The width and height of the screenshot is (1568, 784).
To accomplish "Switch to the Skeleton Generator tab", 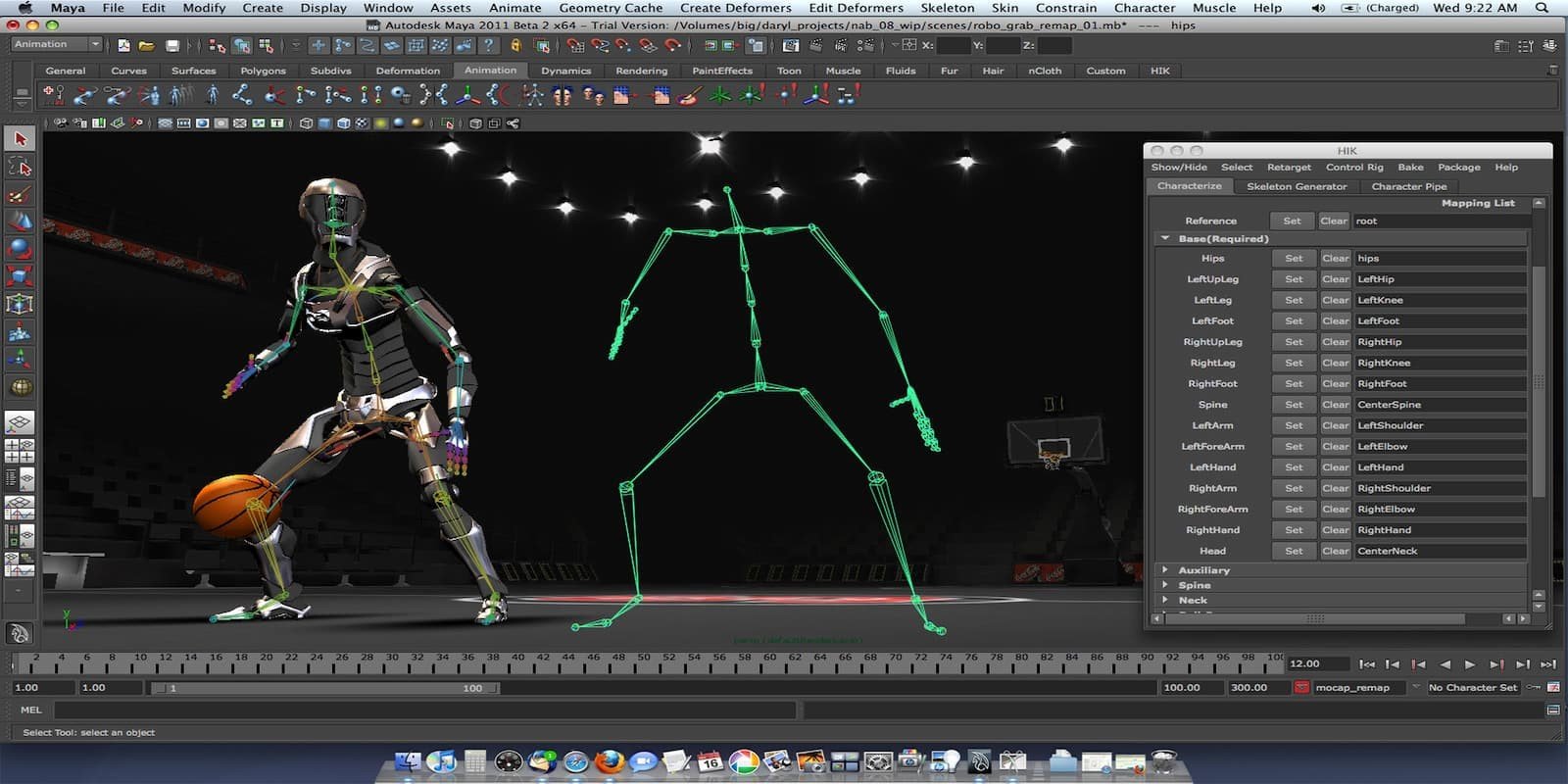I will tap(1297, 186).
